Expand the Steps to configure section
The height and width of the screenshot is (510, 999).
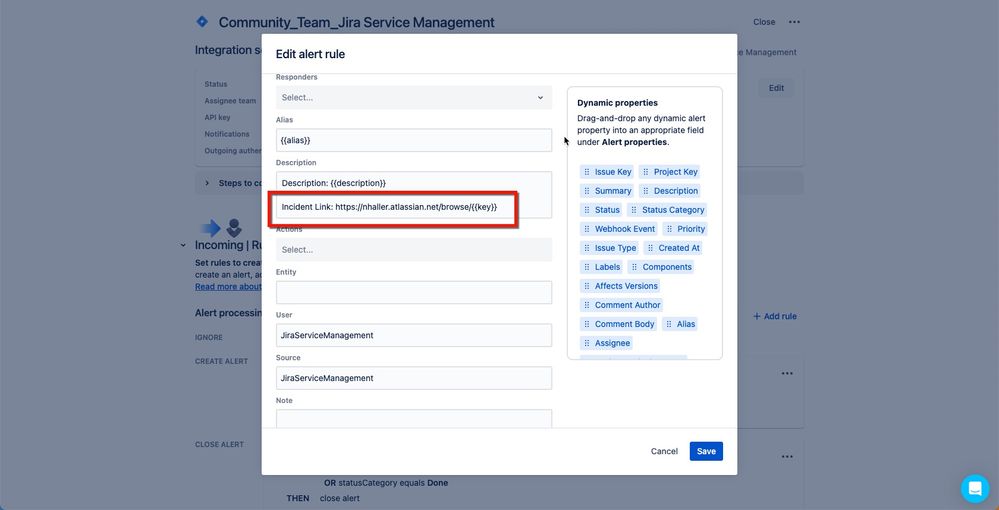[x=207, y=183]
